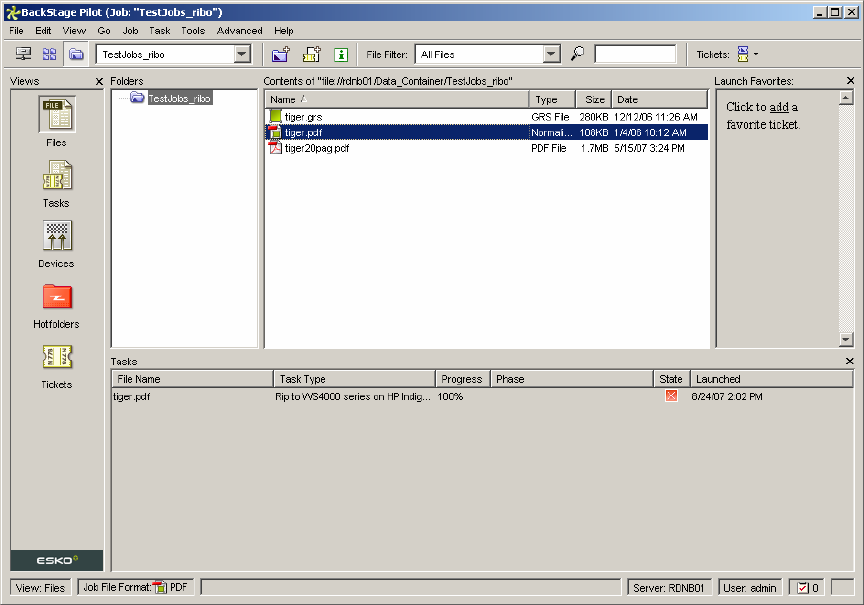This screenshot has height=605, width=864.
Task: Select the tiger.pdf file in contents
Action: 487,132
